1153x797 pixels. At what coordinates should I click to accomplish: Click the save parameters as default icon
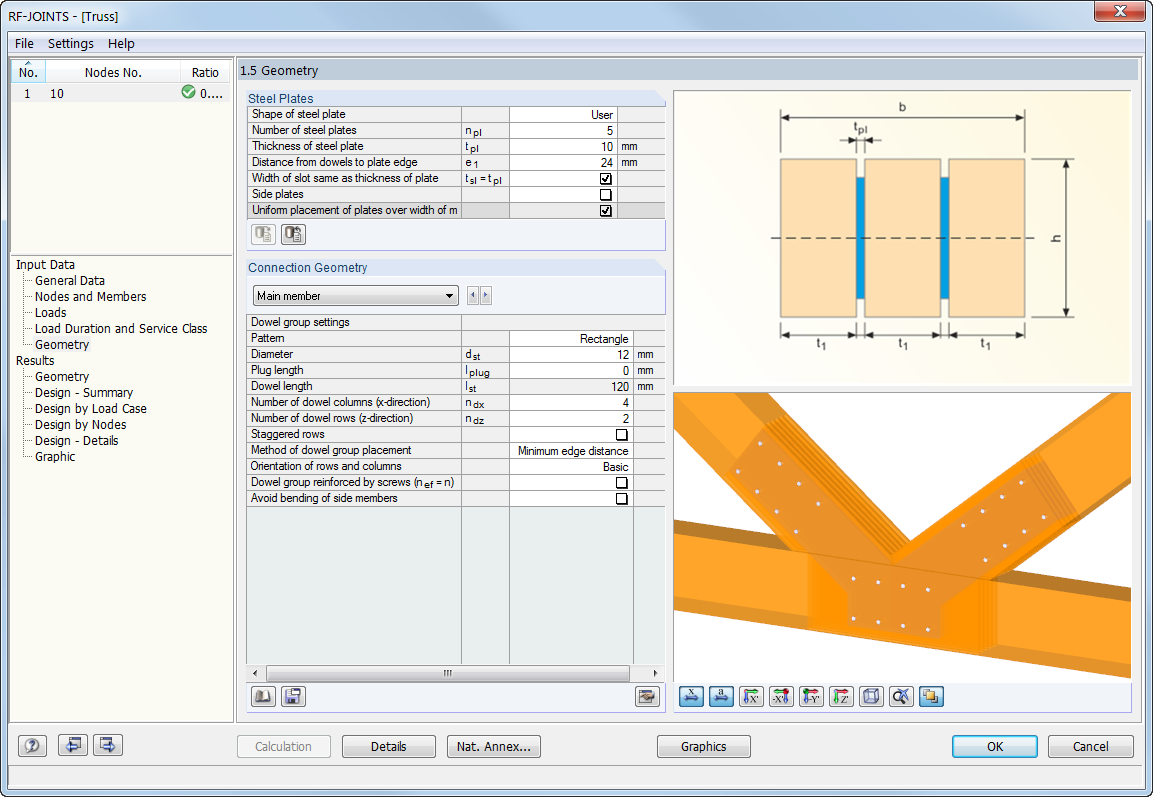(x=292, y=696)
